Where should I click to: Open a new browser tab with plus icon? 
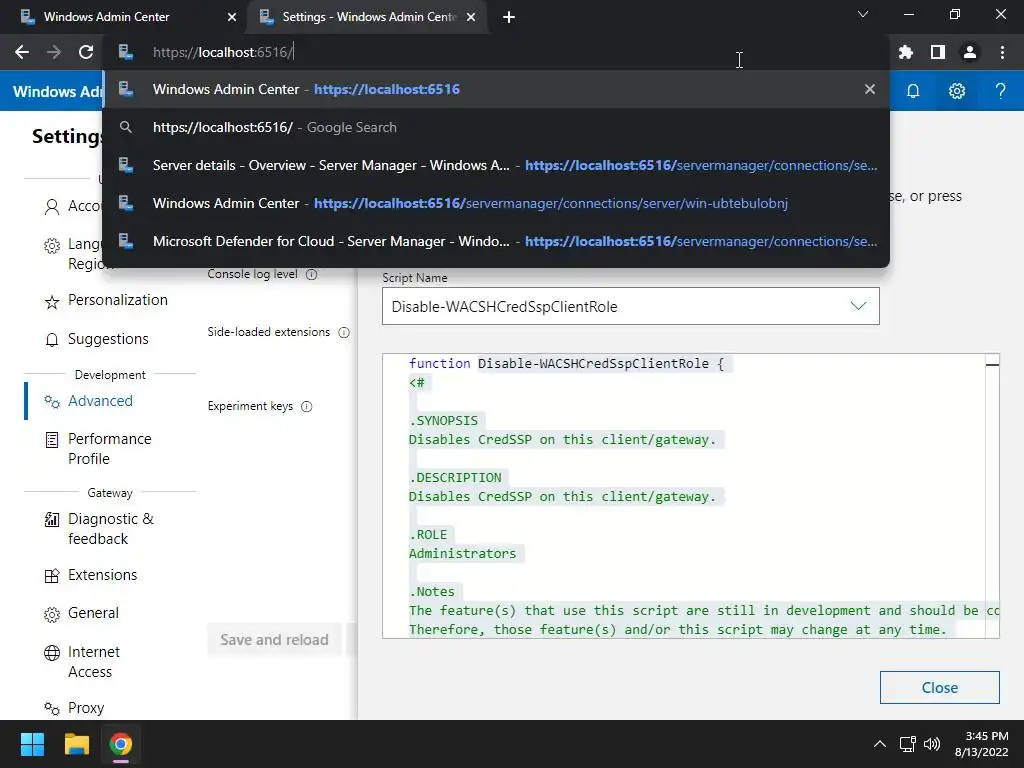pos(509,17)
